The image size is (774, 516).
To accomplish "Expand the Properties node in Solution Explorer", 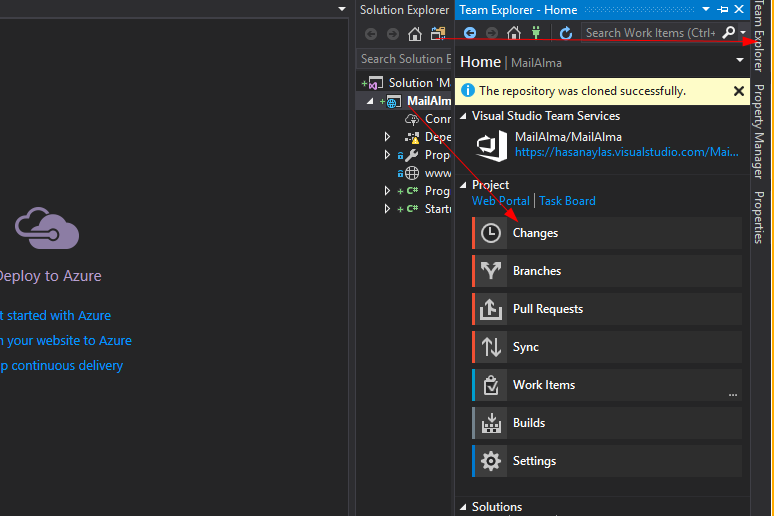I will 387,155.
